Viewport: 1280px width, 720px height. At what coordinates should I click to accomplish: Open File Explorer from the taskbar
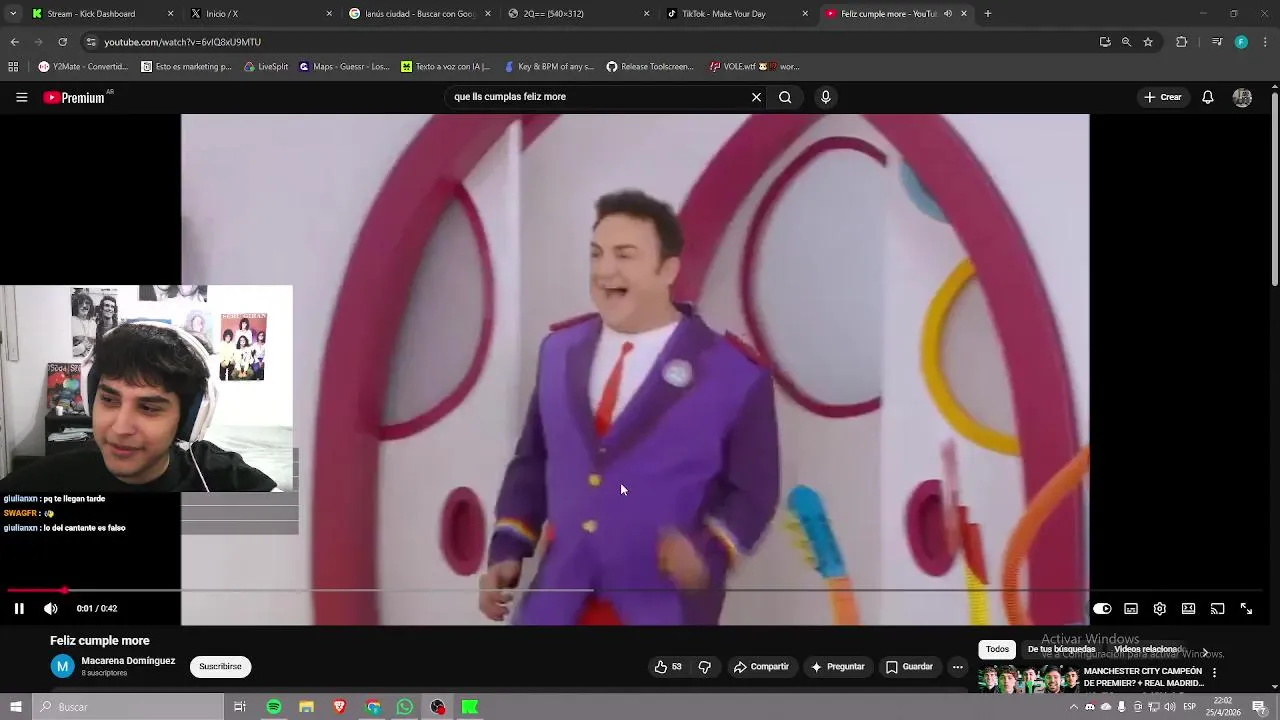coord(306,707)
